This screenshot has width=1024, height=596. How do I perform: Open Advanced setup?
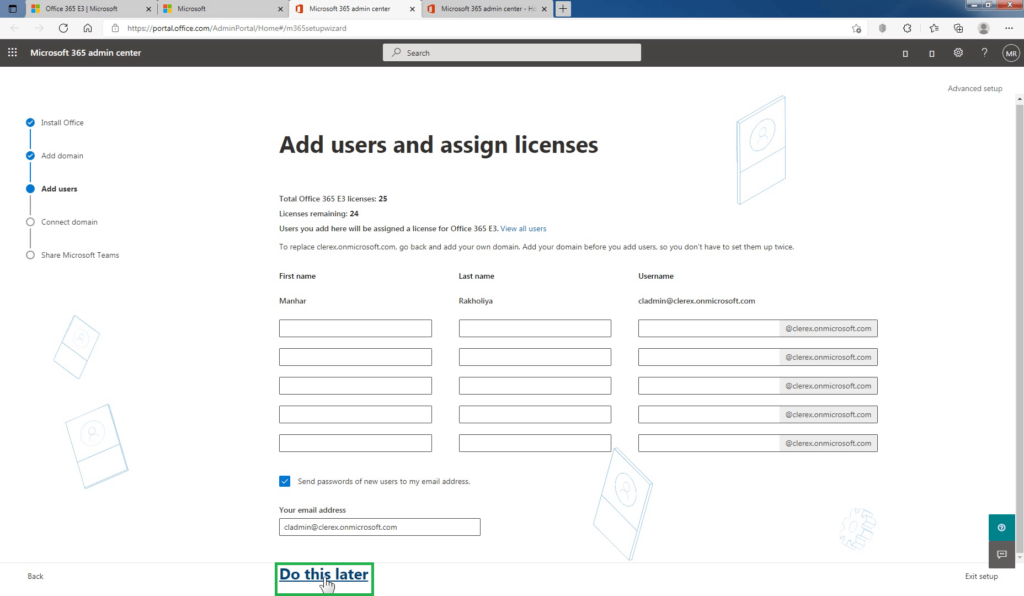(x=974, y=89)
